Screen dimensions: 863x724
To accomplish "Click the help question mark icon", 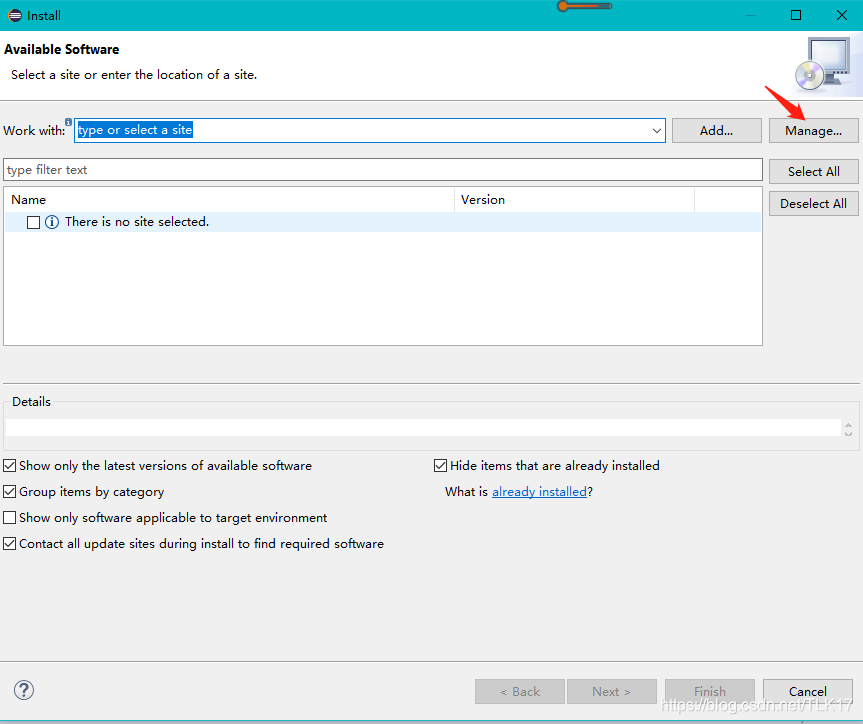I will click(x=24, y=690).
